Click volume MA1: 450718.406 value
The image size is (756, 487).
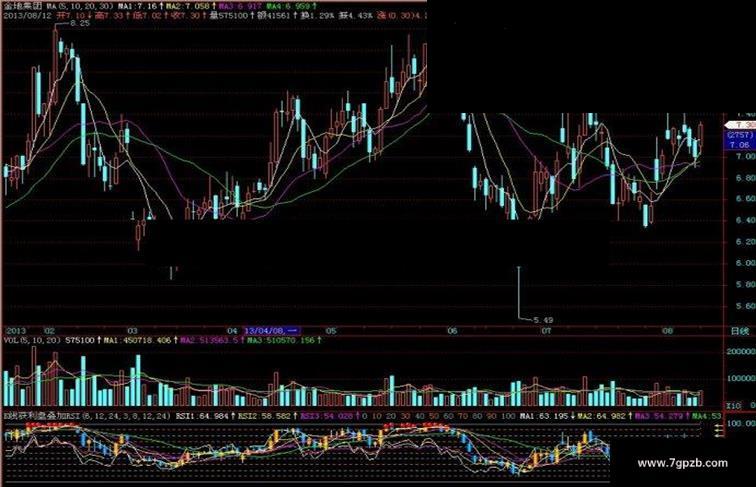138,340
